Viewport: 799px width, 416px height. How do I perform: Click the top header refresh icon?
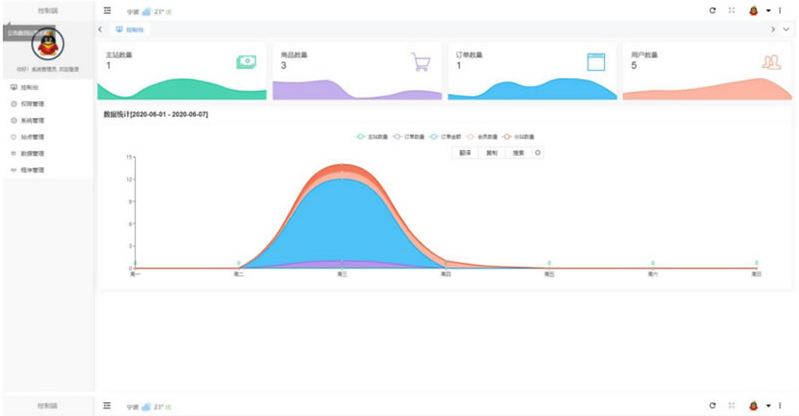pyautogui.click(x=712, y=10)
